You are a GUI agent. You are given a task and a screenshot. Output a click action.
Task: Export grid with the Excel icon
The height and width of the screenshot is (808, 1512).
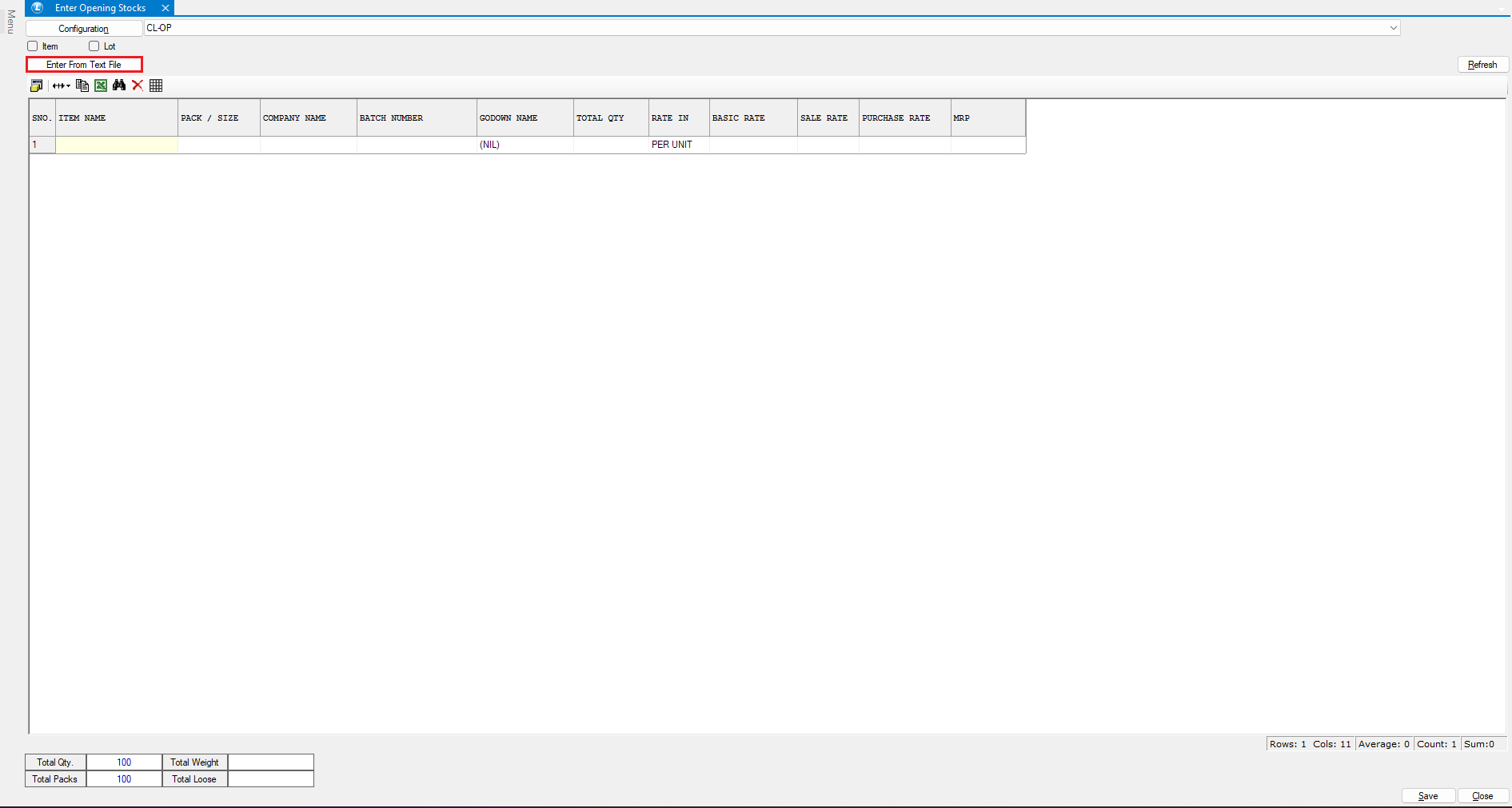tap(101, 86)
